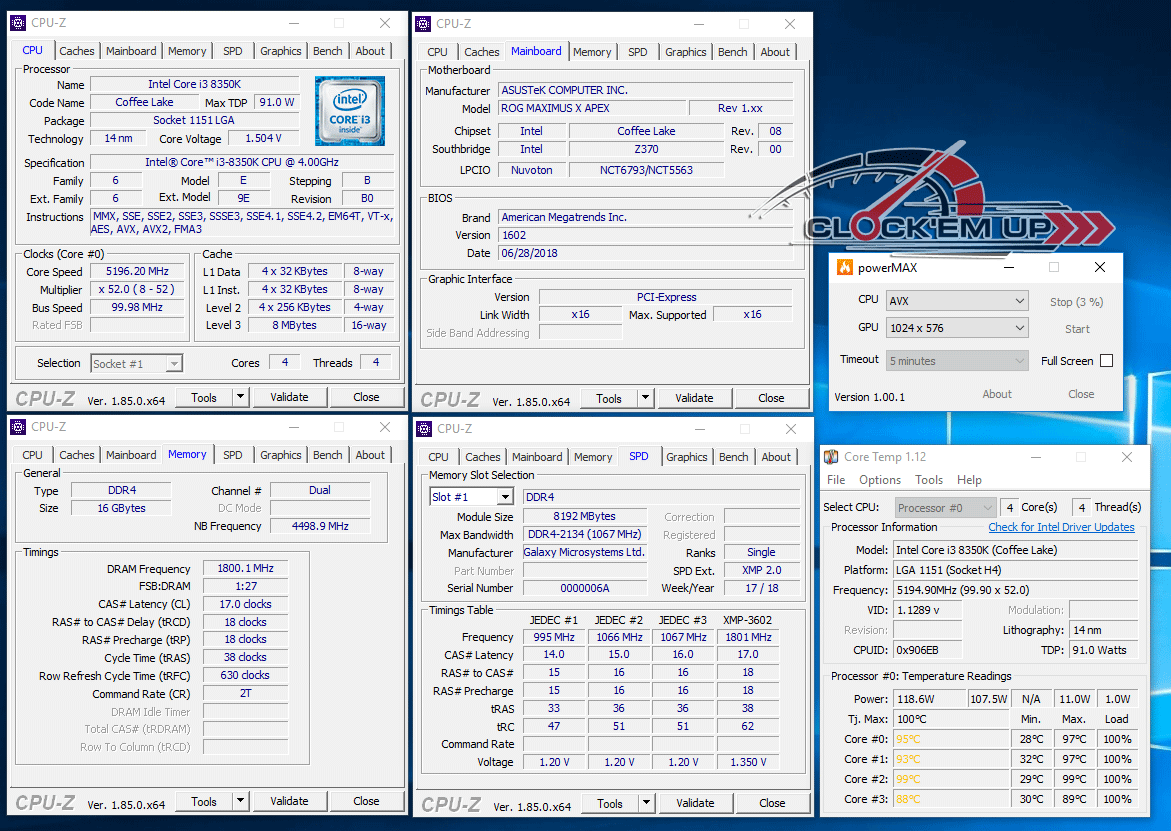Select the About tab in the CPU-Z SPD window
The height and width of the screenshot is (831, 1171).
point(776,457)
